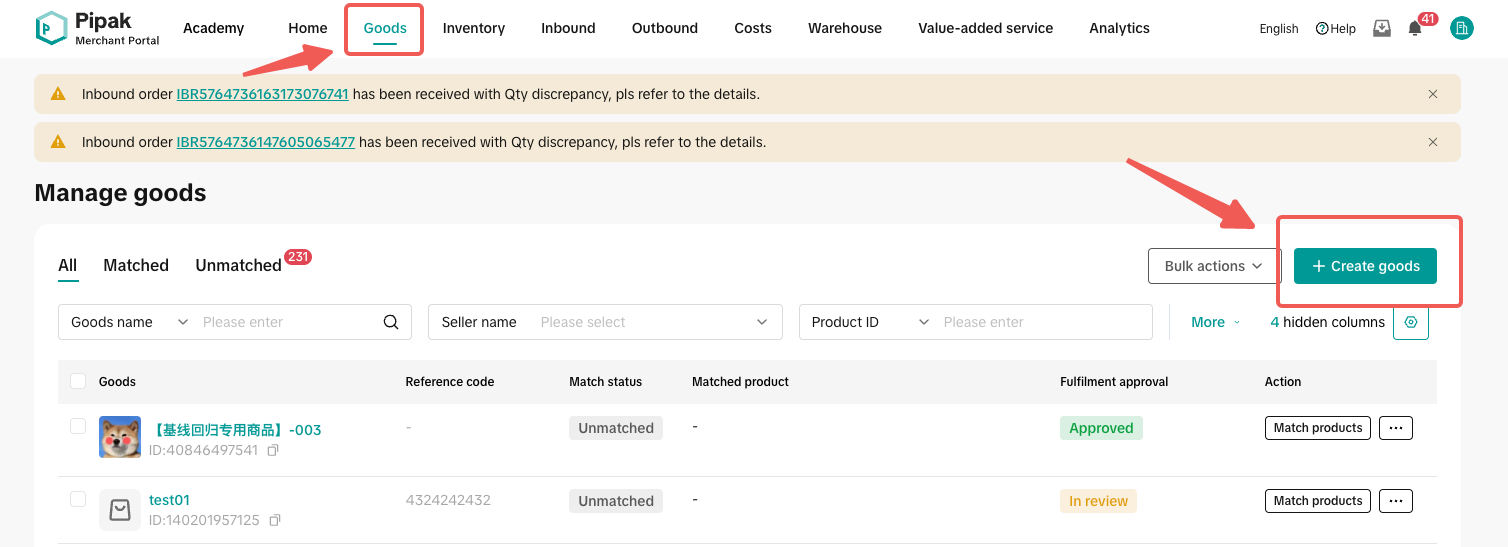Copy ID 140201957125 with copy icon
1508x547 pixels.
point(275,521)
